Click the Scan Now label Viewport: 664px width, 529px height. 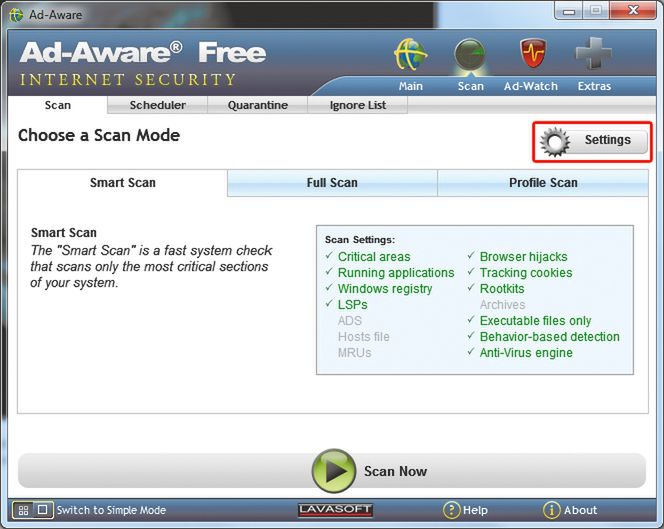pyautogui.click(x=396, y=471)
